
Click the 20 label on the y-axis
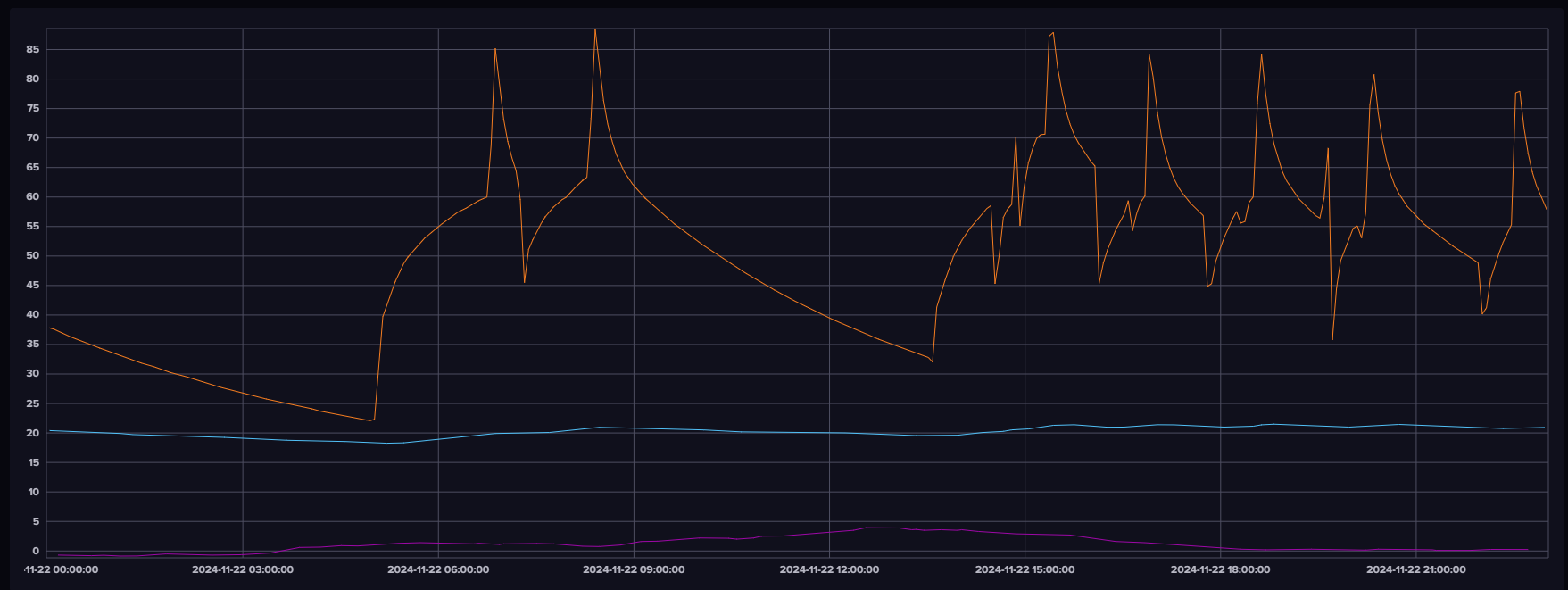point(33,434)
